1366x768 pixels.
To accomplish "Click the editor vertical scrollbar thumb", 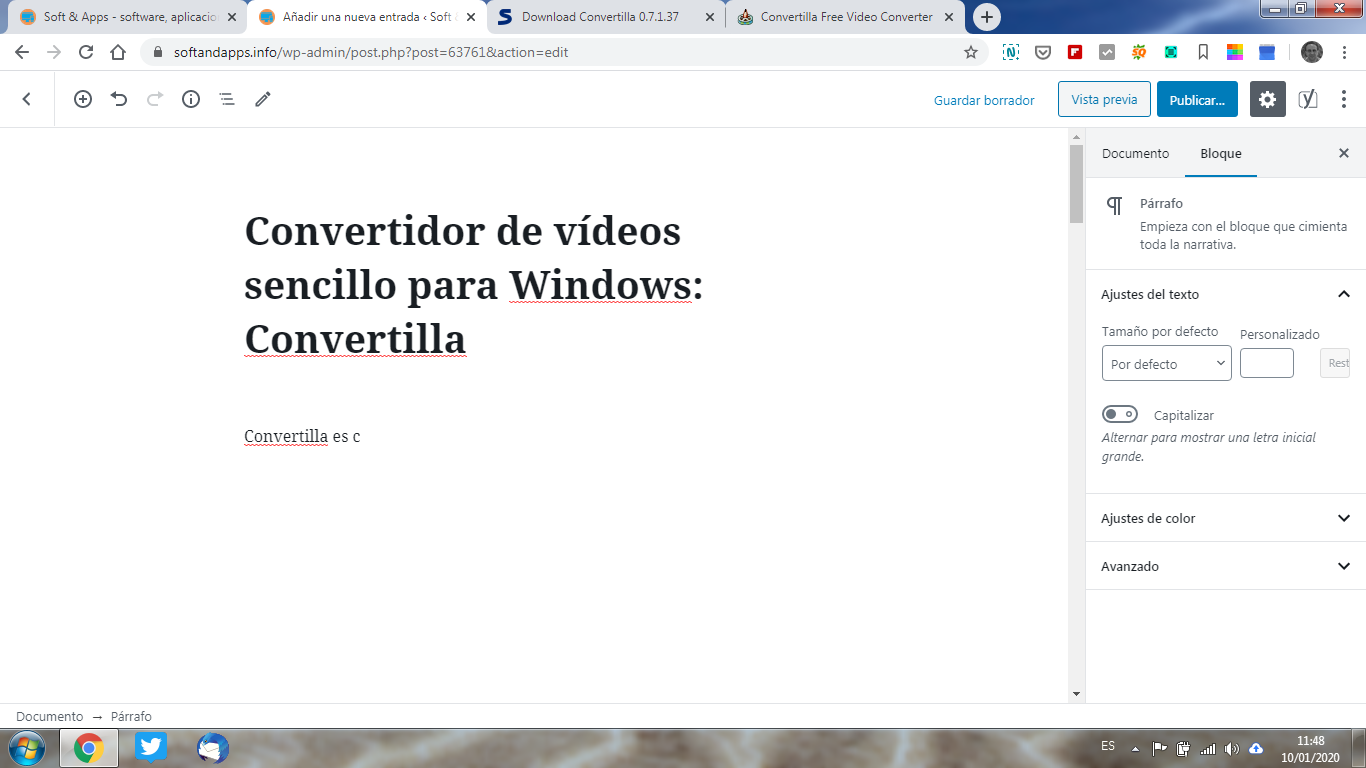I will (x=1076, y=184).
